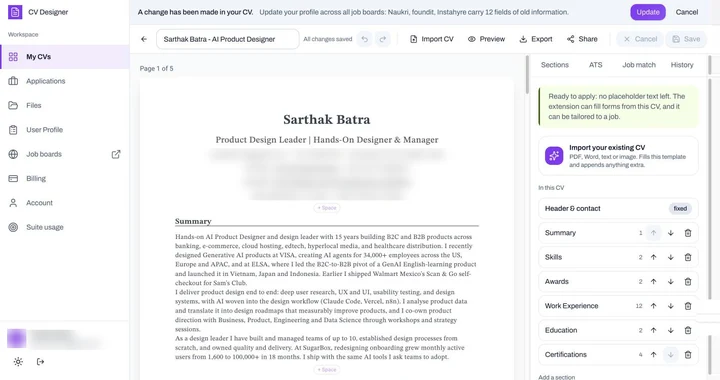Click the toolbar Cancel button beside Save
This screenshot has height=380, width=720.
point(640,39)
